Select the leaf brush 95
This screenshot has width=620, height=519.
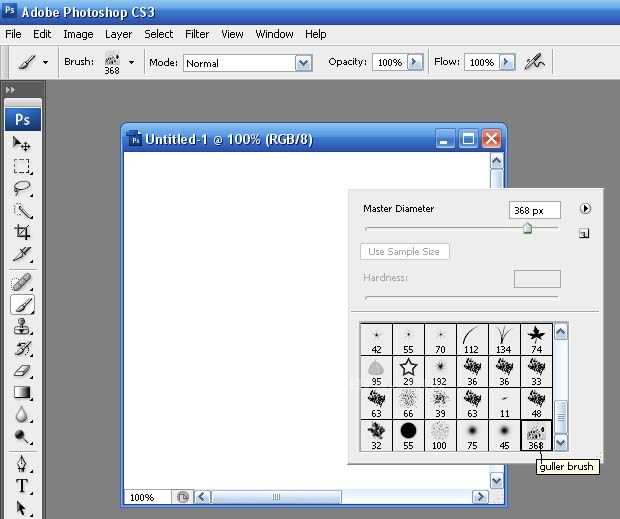point(376,372)
